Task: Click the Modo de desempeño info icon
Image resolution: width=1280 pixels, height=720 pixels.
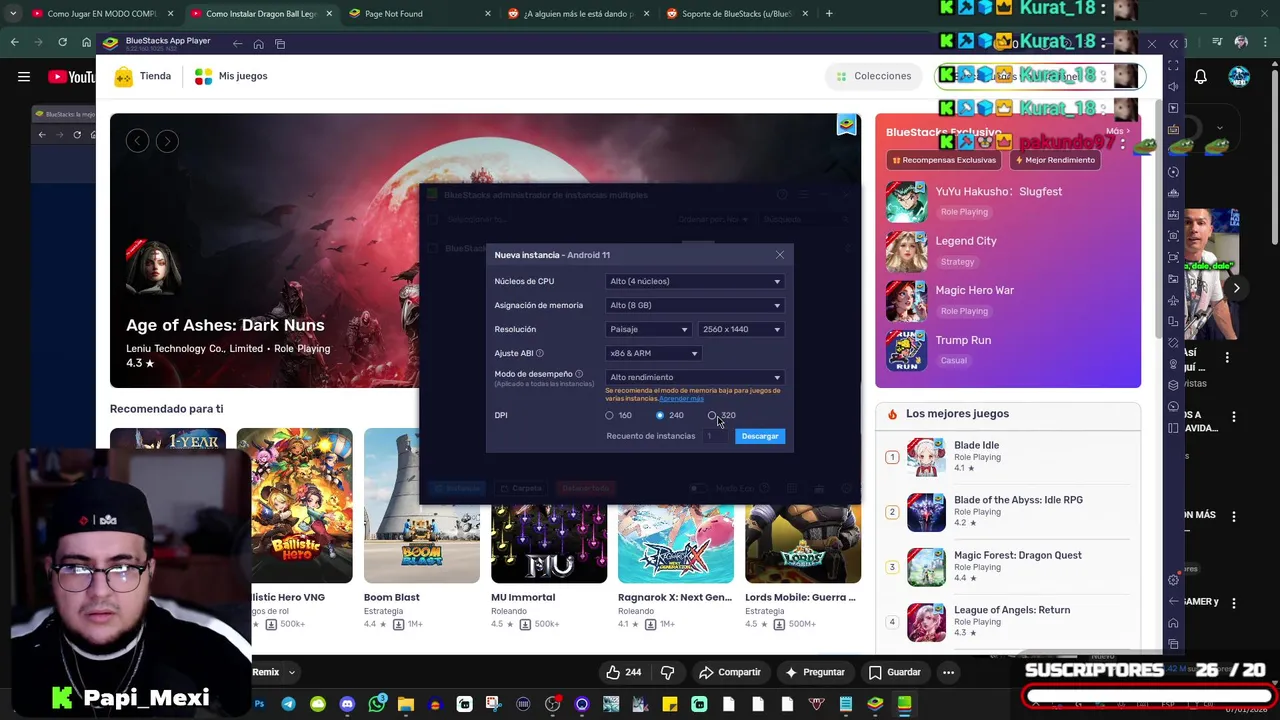Action: pyautogui.click(x=578, y=374)
